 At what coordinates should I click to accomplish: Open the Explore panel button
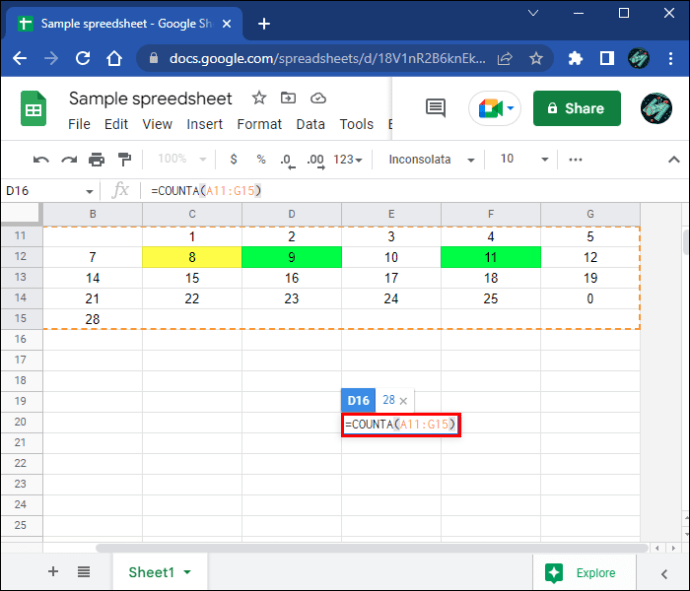(584, 573)
